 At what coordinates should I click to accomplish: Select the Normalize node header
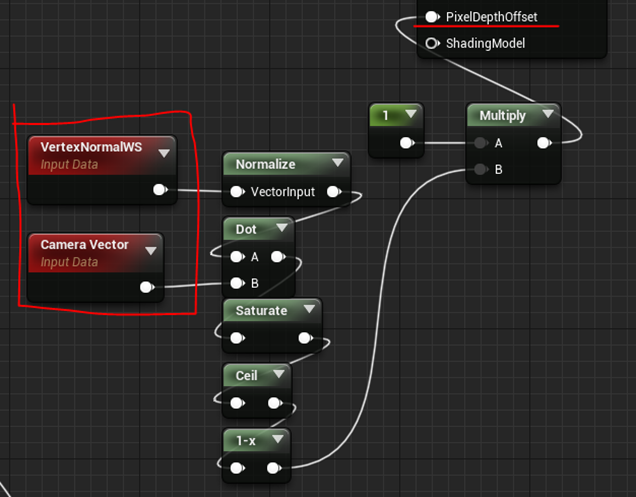[286, 164]
